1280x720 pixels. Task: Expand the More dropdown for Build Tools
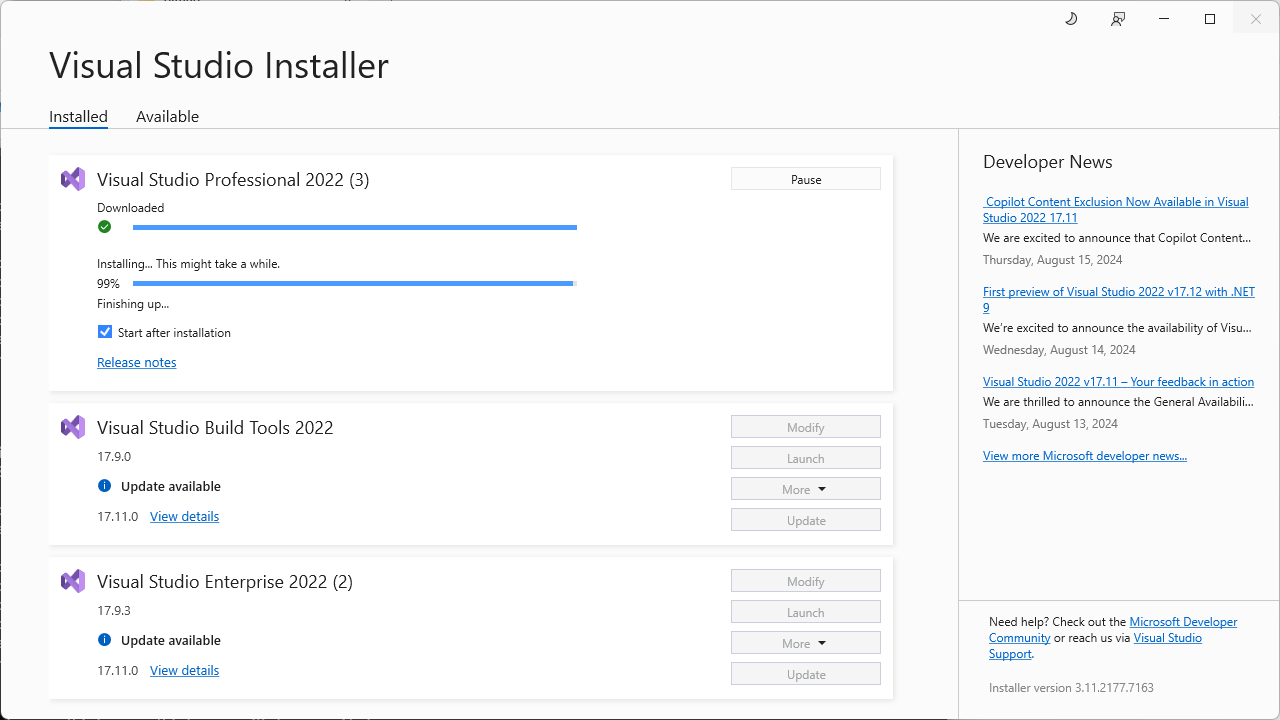point(806,489)
